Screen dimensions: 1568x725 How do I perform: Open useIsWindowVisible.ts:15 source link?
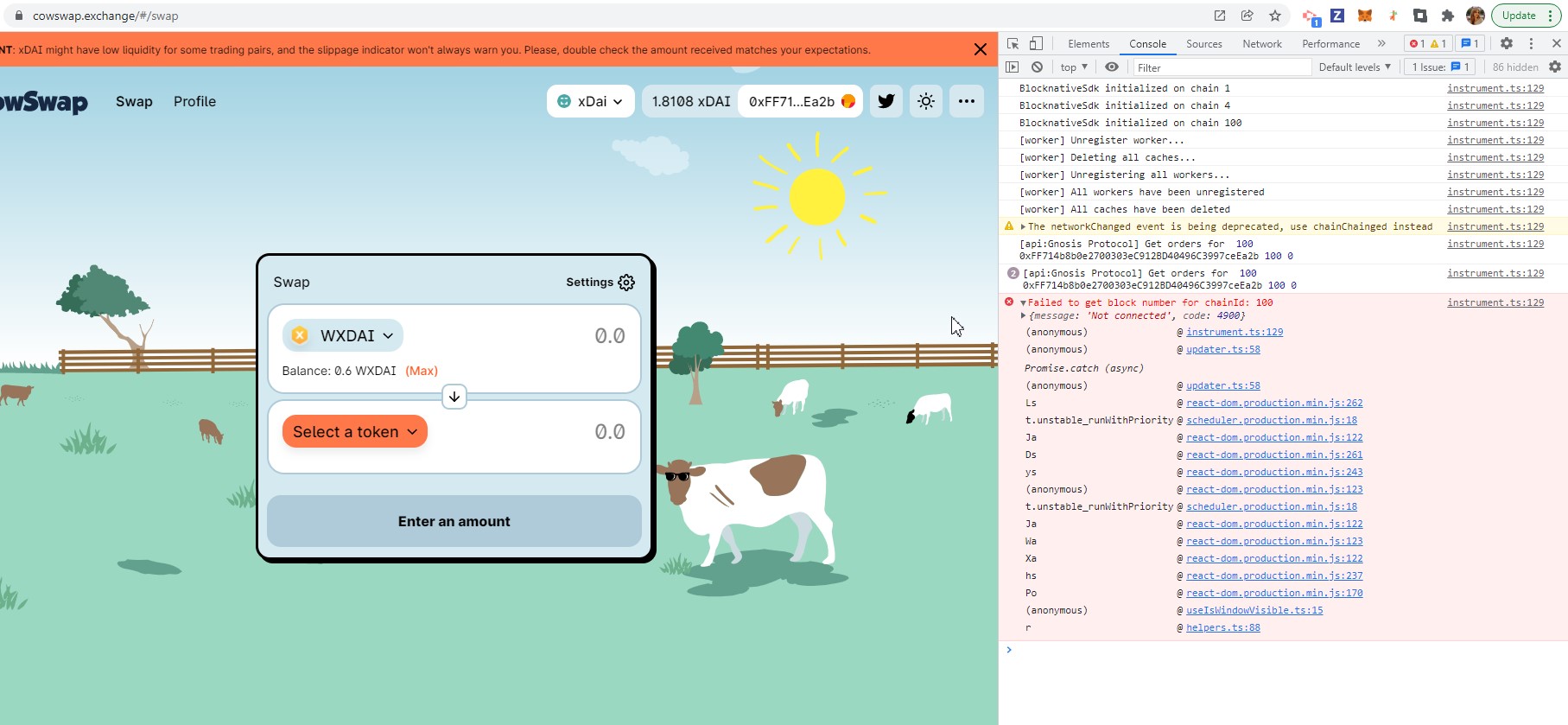[1254, 610]
